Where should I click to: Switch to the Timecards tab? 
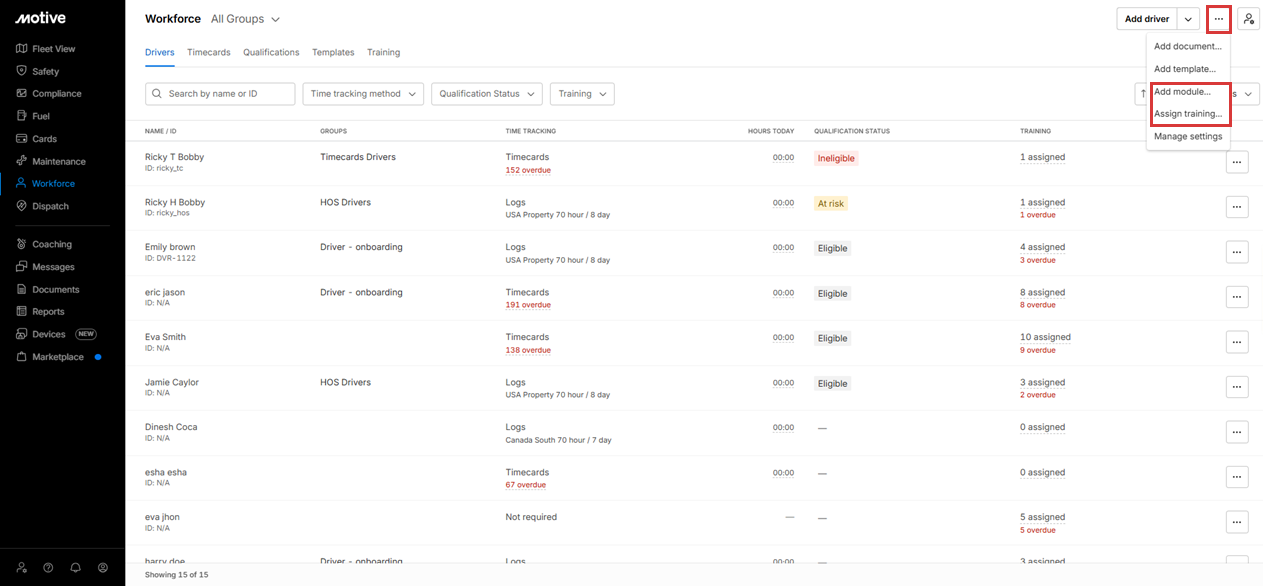[208, 52]
